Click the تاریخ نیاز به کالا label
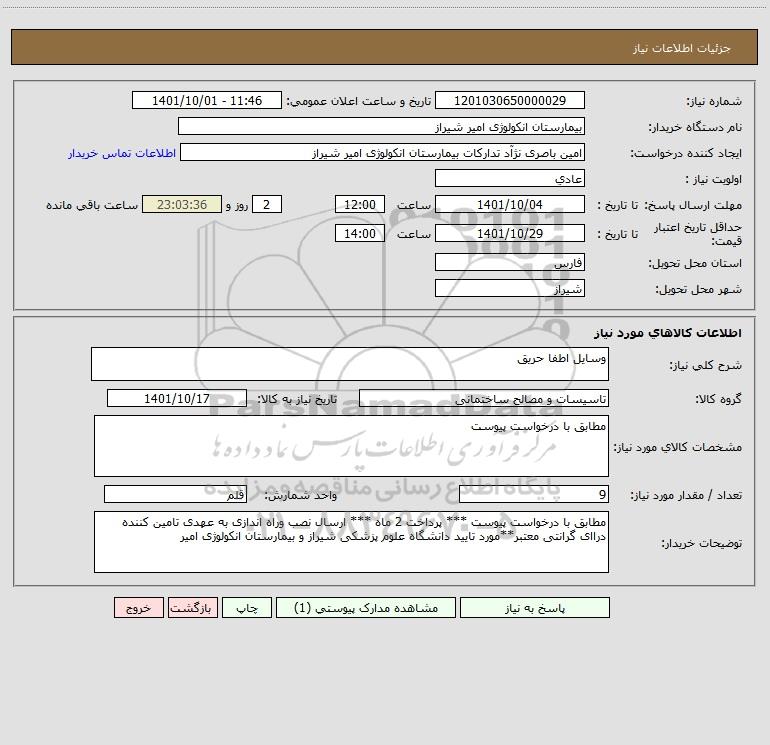This screenshot has height=745, width=770. tap(297, 399)
